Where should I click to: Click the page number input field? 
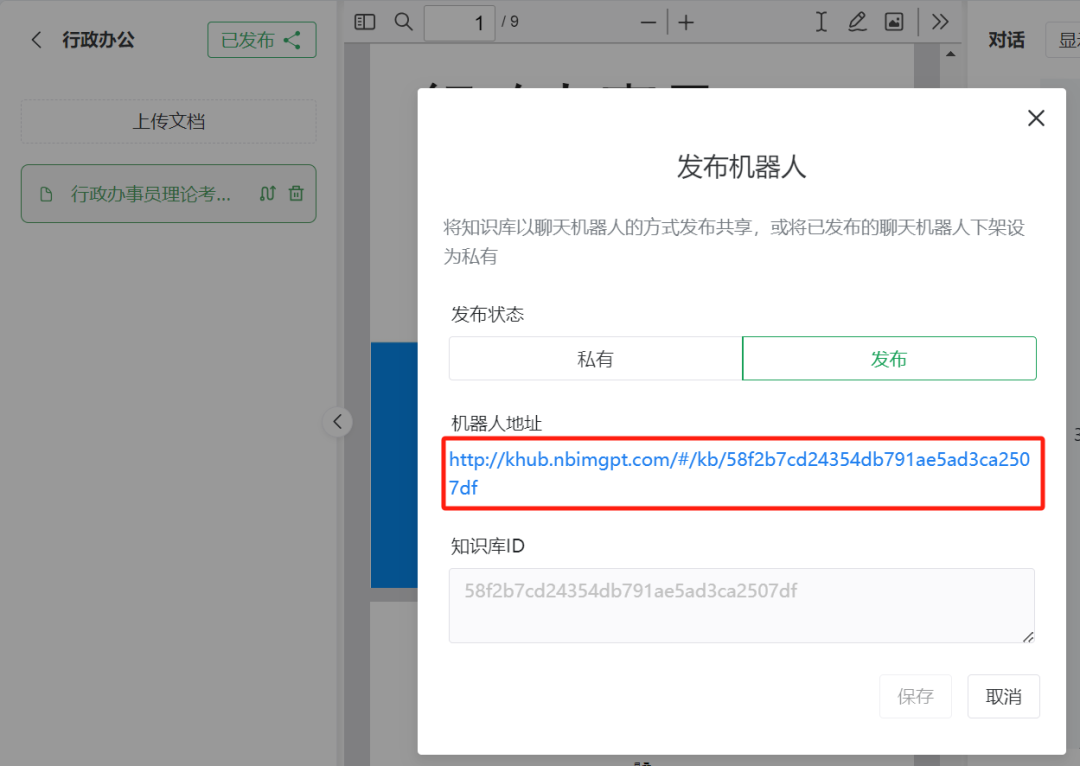point(459,23)
